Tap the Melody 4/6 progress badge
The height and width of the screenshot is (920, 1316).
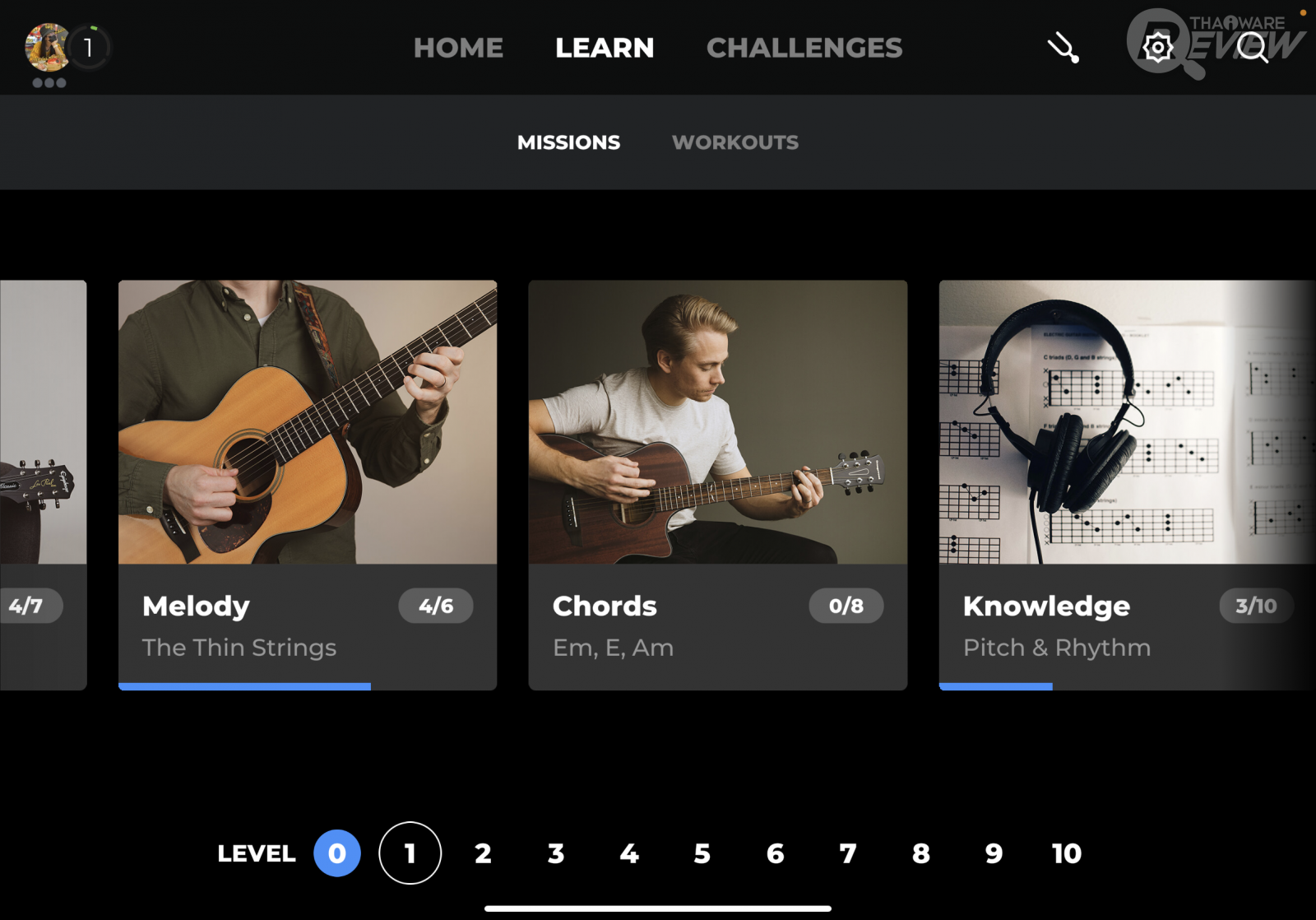435,606
